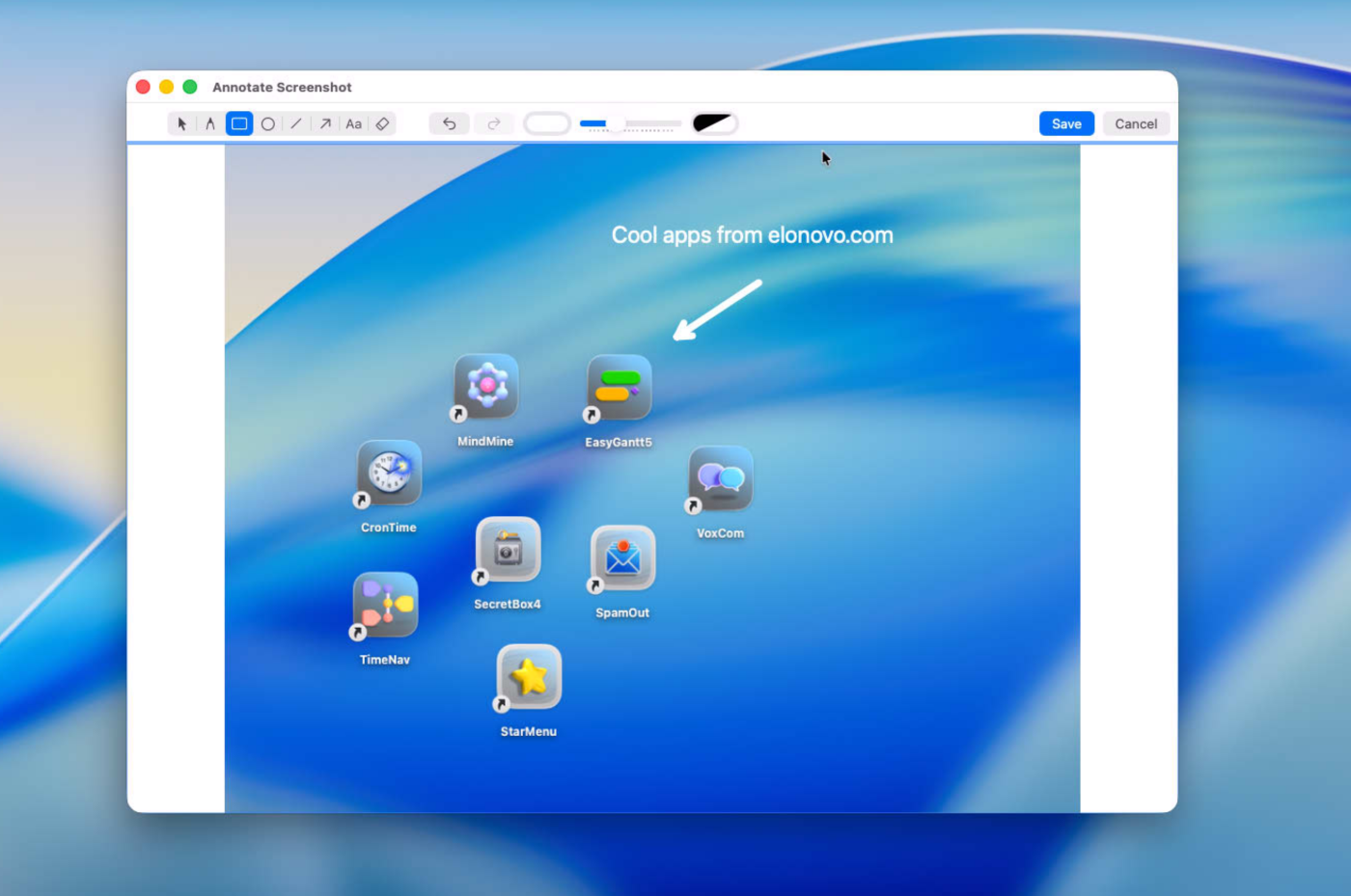Select the eraser tool
Screen dimensions: 1351x896
[x=383, y=123]
